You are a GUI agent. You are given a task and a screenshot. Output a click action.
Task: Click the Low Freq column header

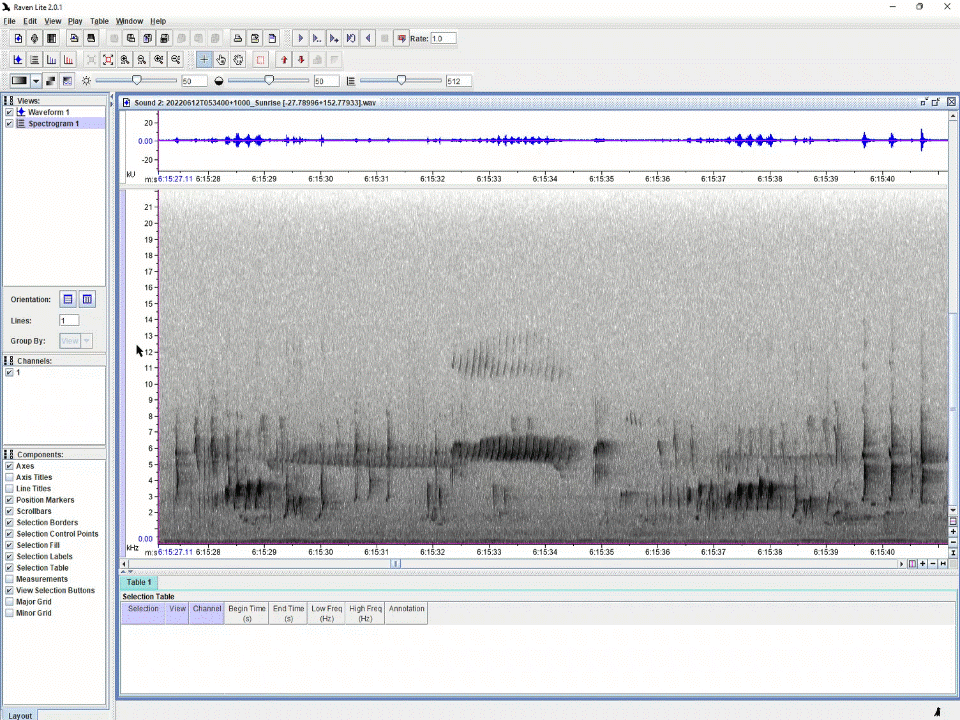click(x=326, y=613)
